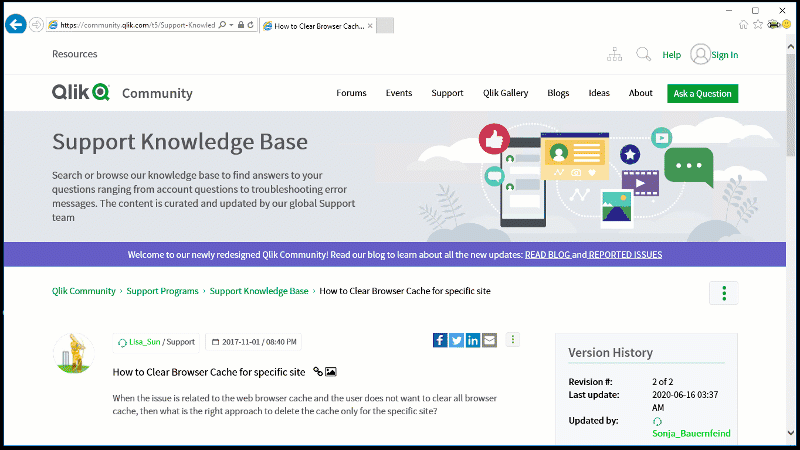Click the address bar search magnifier icon
Screen dimensions: 800x450
(222, 24)
